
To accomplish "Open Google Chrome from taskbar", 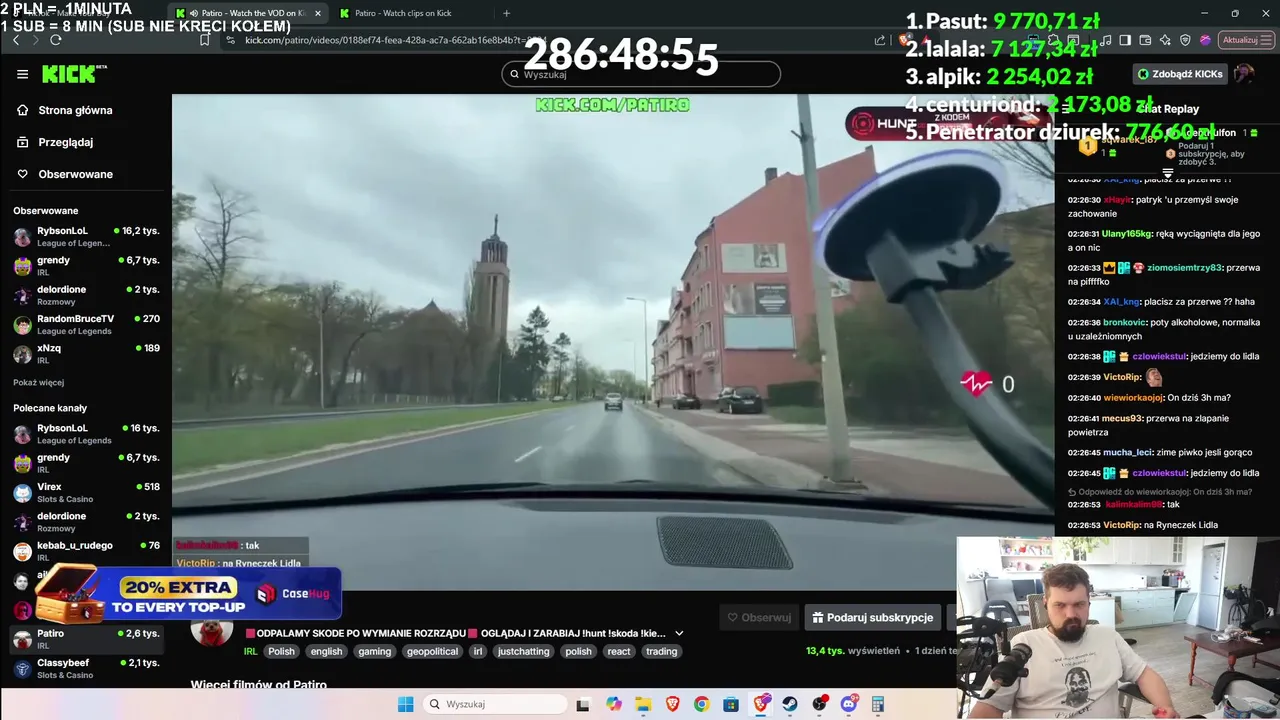I will [x=702, y=704].
